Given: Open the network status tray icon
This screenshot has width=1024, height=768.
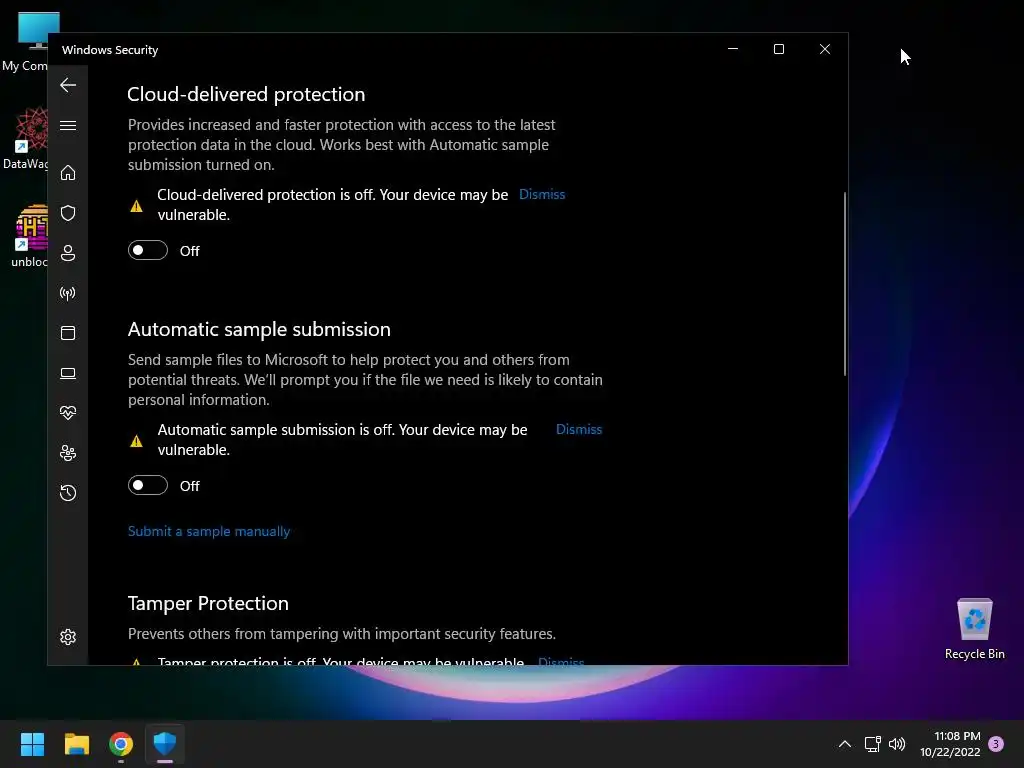Looking at the screenshot, I should pyautogui.click(x=872, y=744).
